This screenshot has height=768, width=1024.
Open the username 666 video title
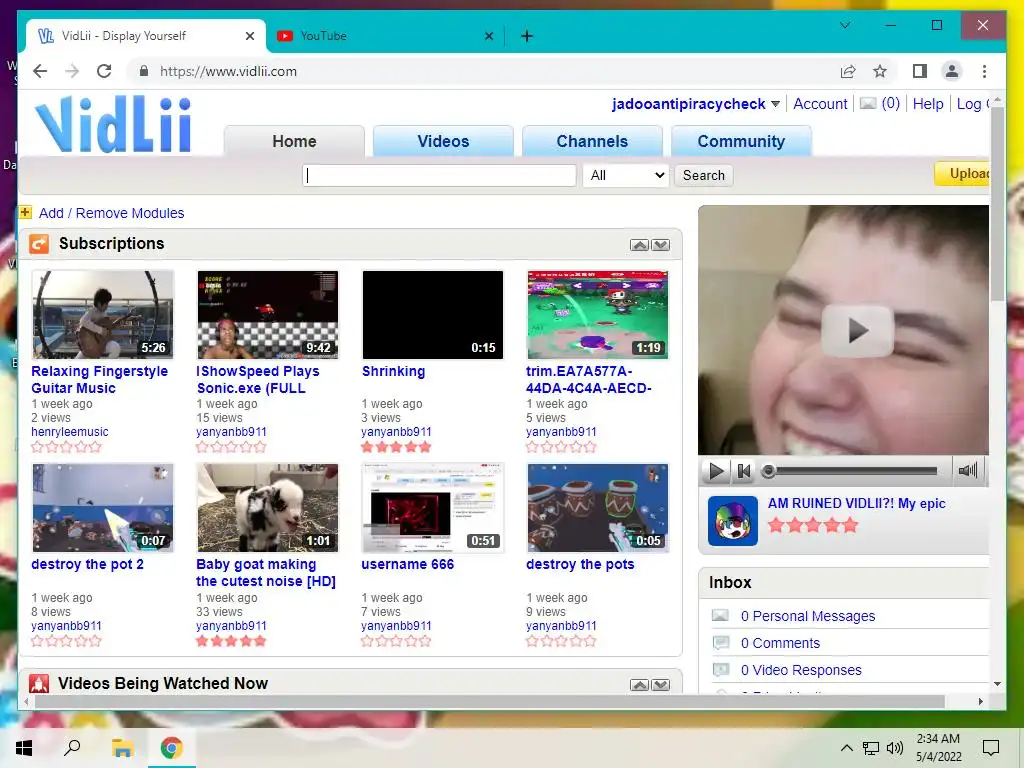click(x=408, y=564)
